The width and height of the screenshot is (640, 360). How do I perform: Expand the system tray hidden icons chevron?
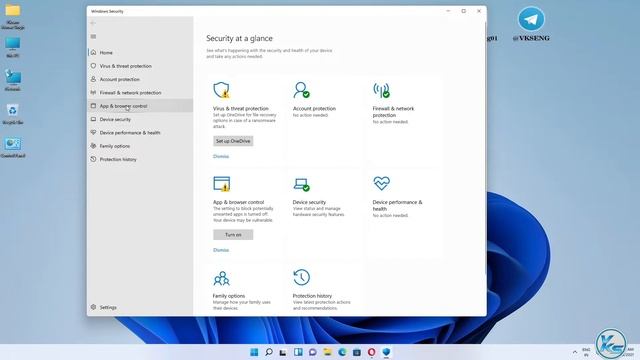pyautogui.click(x=575, y=352)
